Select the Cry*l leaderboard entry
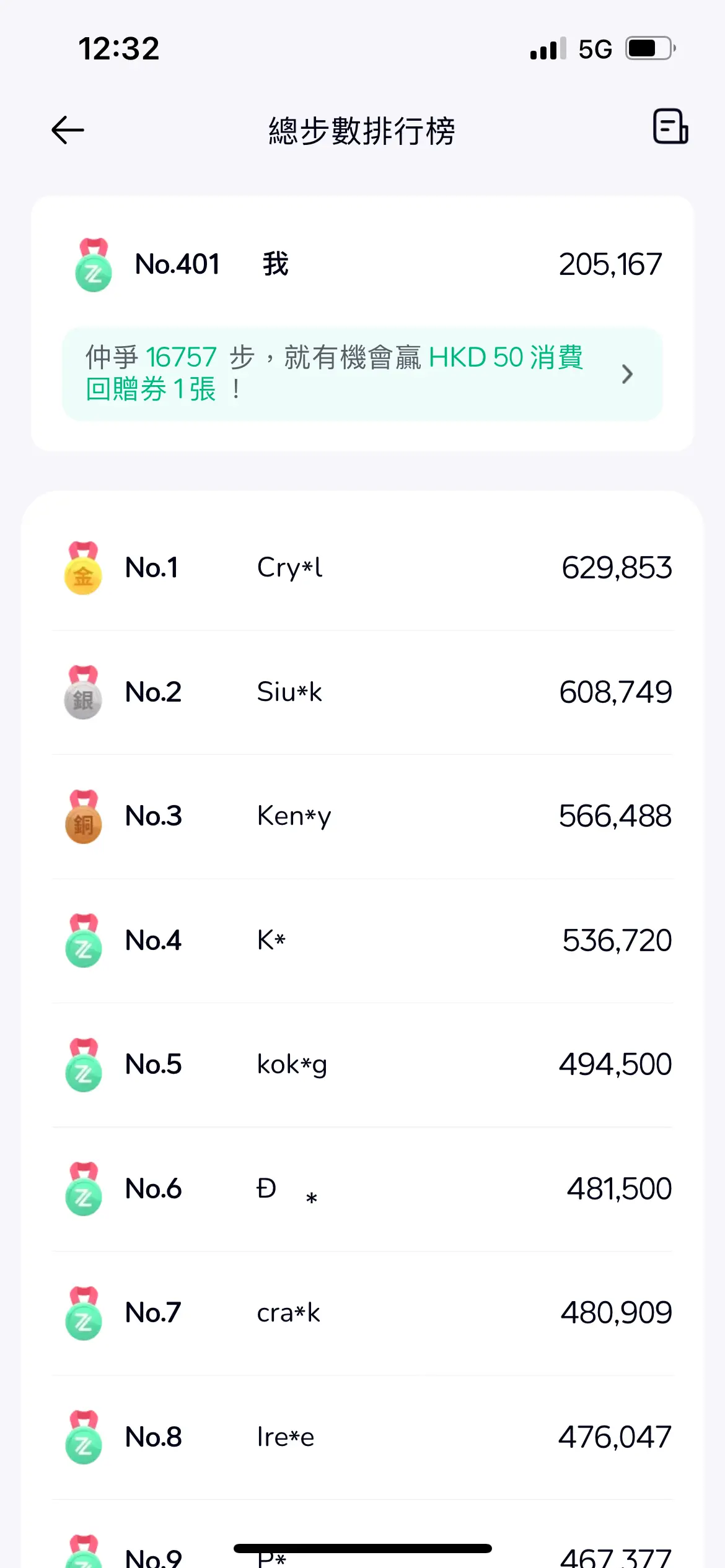This screenshot has width=725, height=1568. (362, 568)
